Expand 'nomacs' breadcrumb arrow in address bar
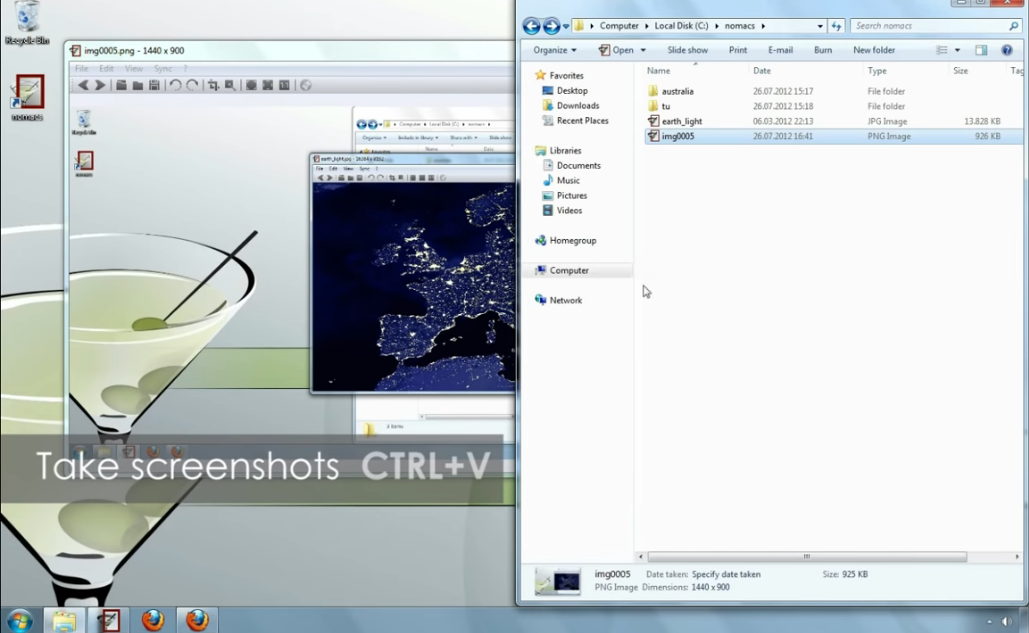 click(x=763, y=26)
